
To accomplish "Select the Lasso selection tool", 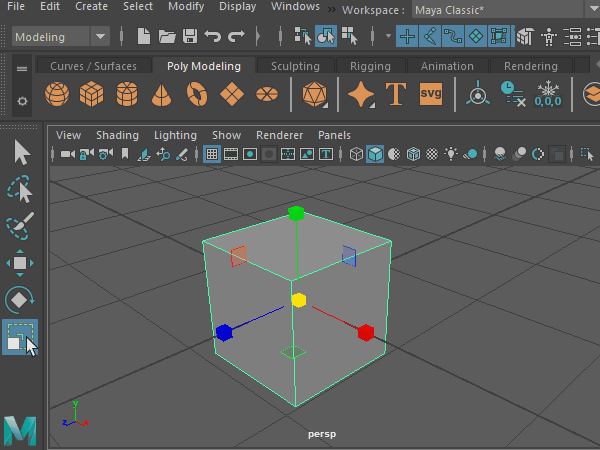I will pos(21,189).
